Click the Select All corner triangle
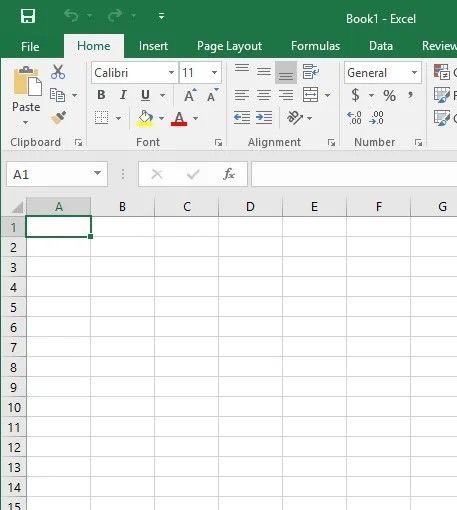Screen dimensions: 457x510 (x=16, y=207)
